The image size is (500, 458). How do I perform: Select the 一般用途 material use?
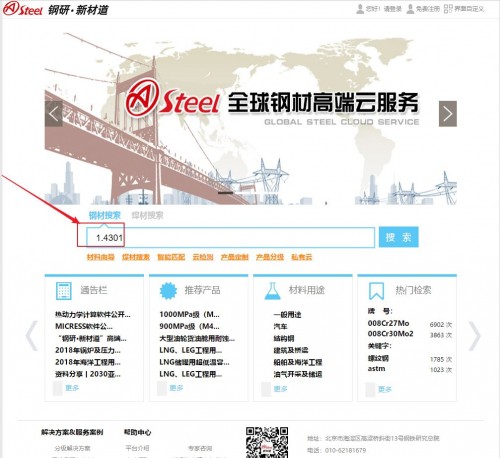pyautogui.click(x=287, y=314)
